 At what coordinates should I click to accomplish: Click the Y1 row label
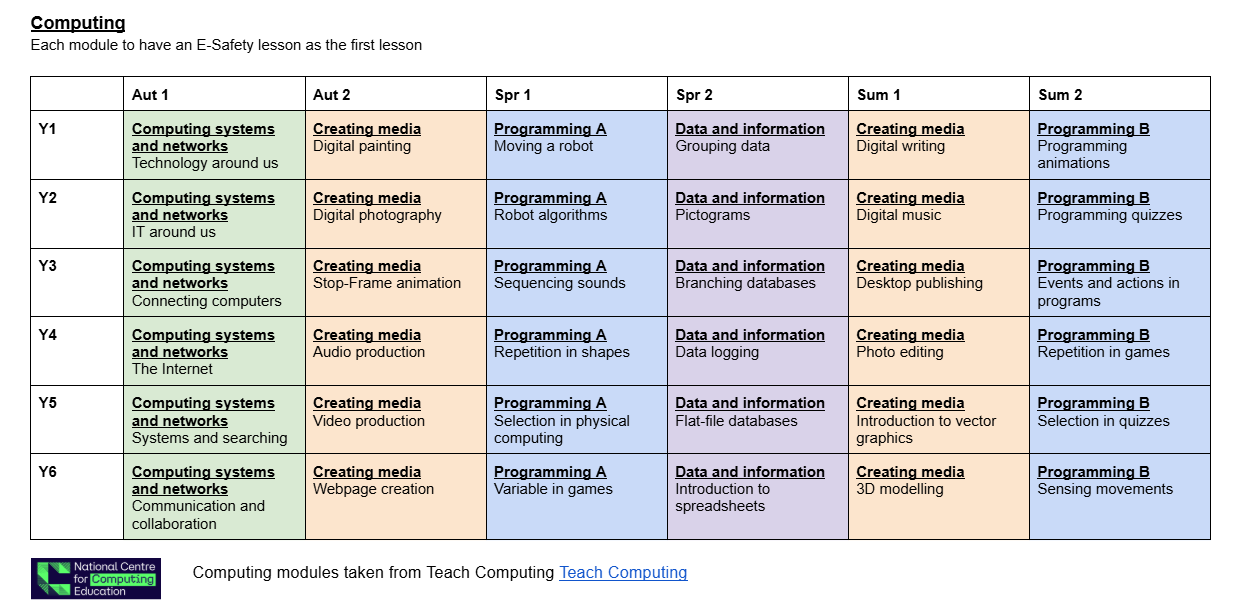tap(48, 129)
